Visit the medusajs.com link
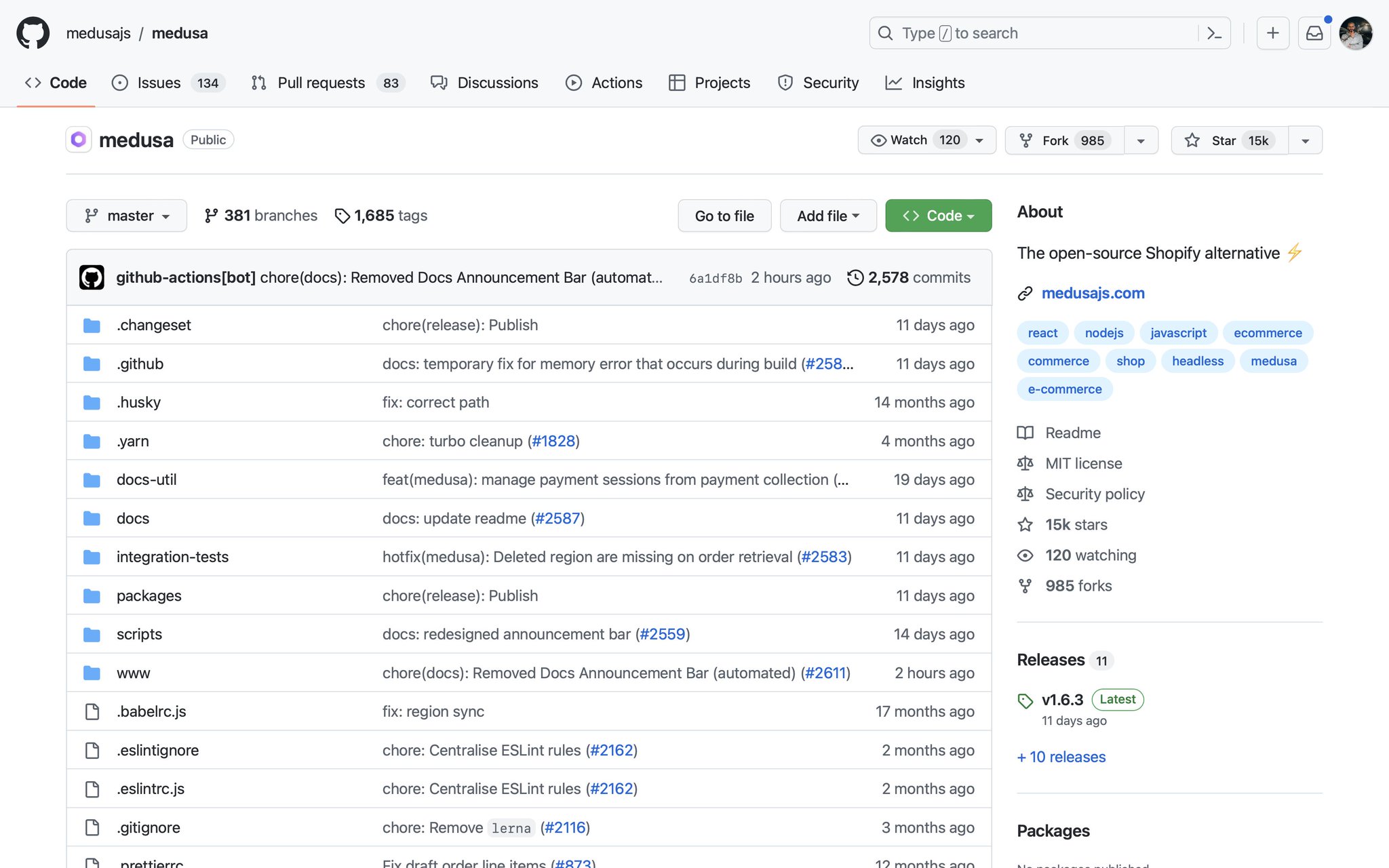The image size is (1389, 868). tap(1093, 293)
